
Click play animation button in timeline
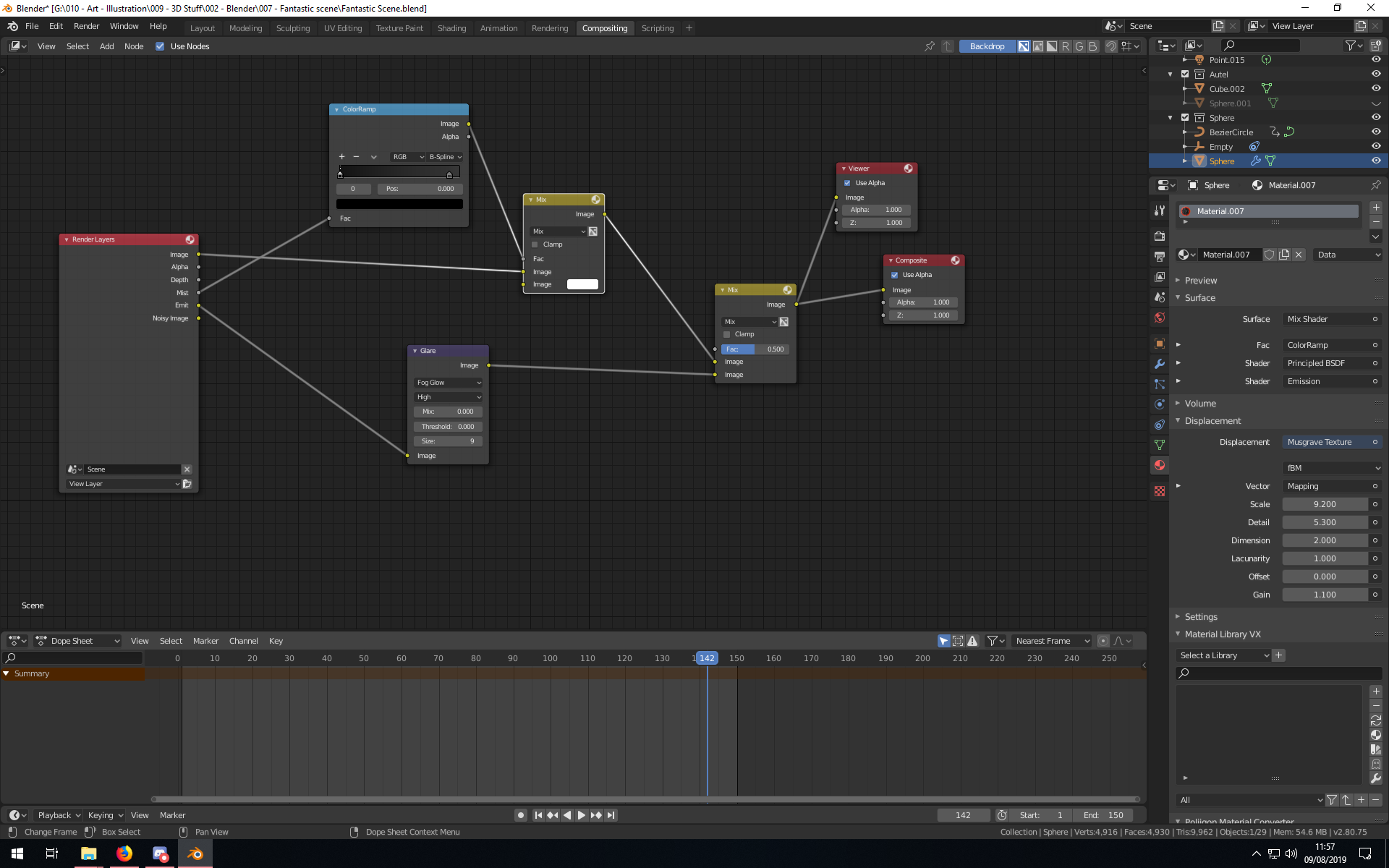pos(582,815)
